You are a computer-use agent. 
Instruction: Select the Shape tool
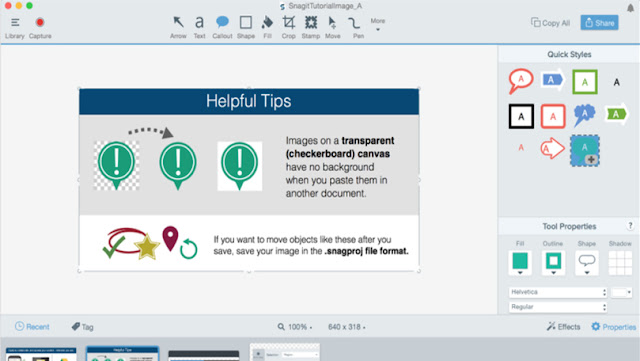tap(246, 28)
